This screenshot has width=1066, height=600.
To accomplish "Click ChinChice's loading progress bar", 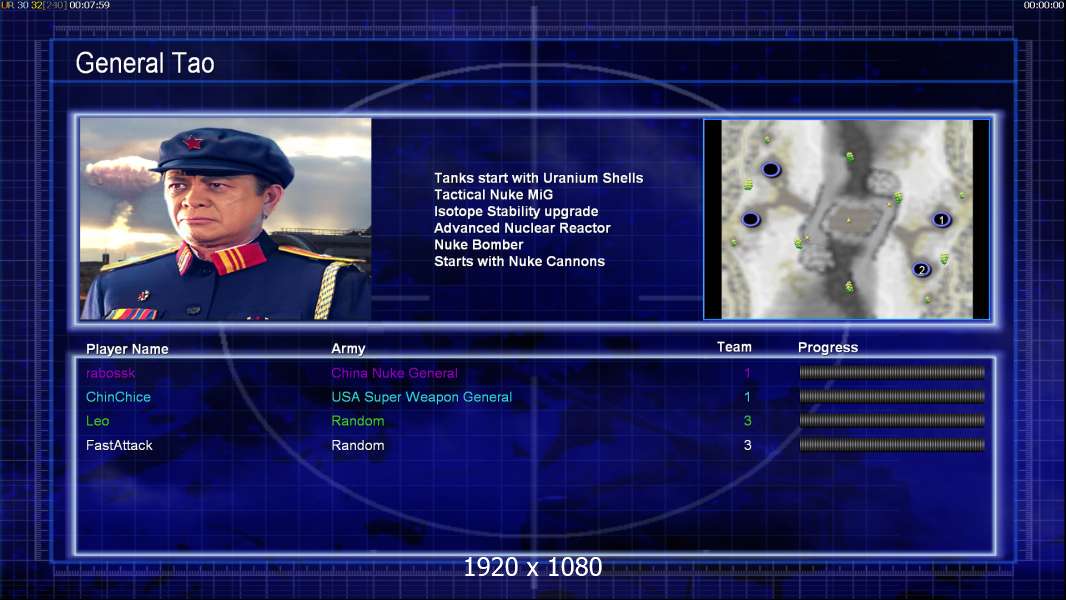I will [892, 396].
